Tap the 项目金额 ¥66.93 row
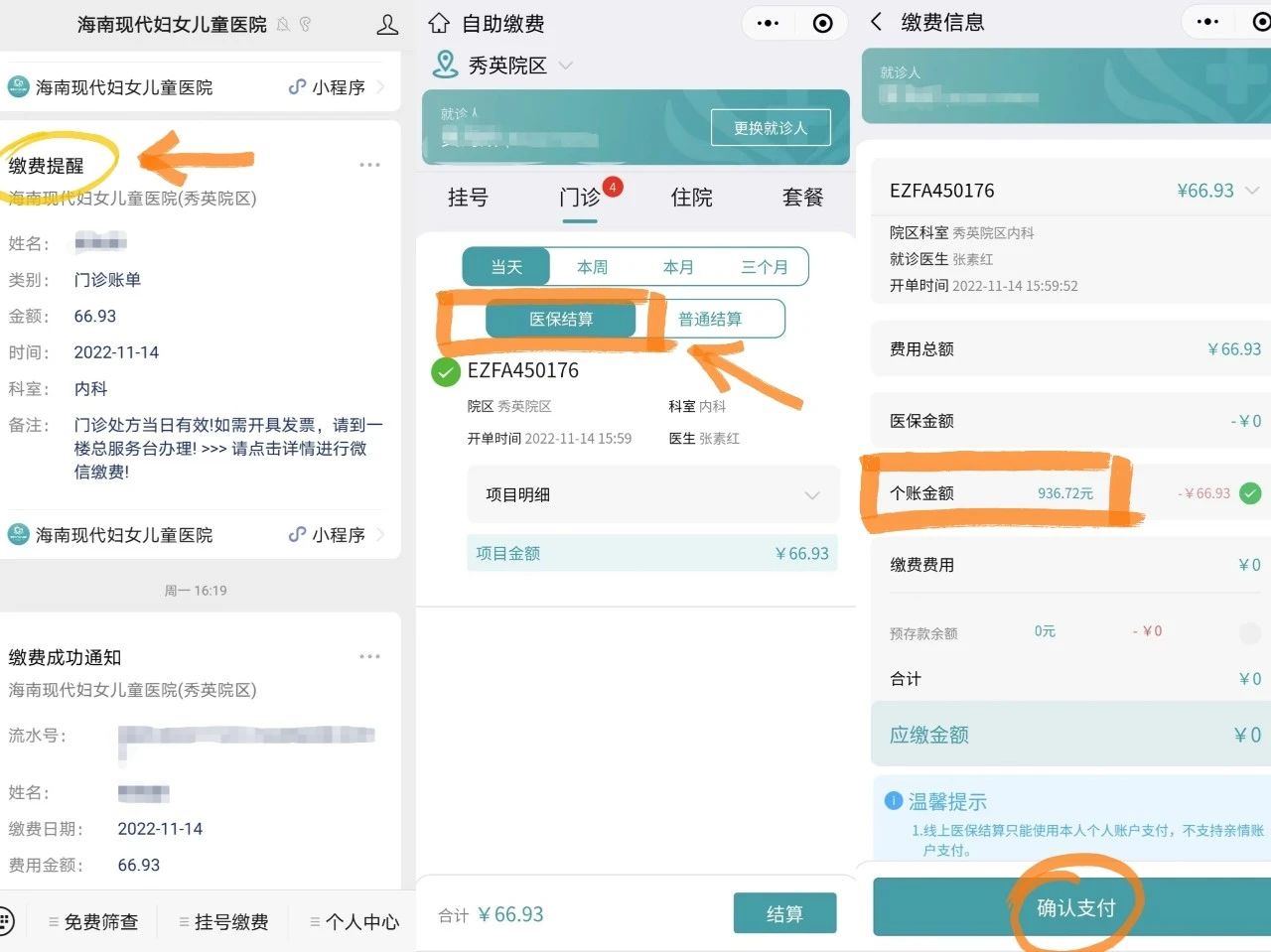Viewport: 1271px width, 952px height. point(652,553)
